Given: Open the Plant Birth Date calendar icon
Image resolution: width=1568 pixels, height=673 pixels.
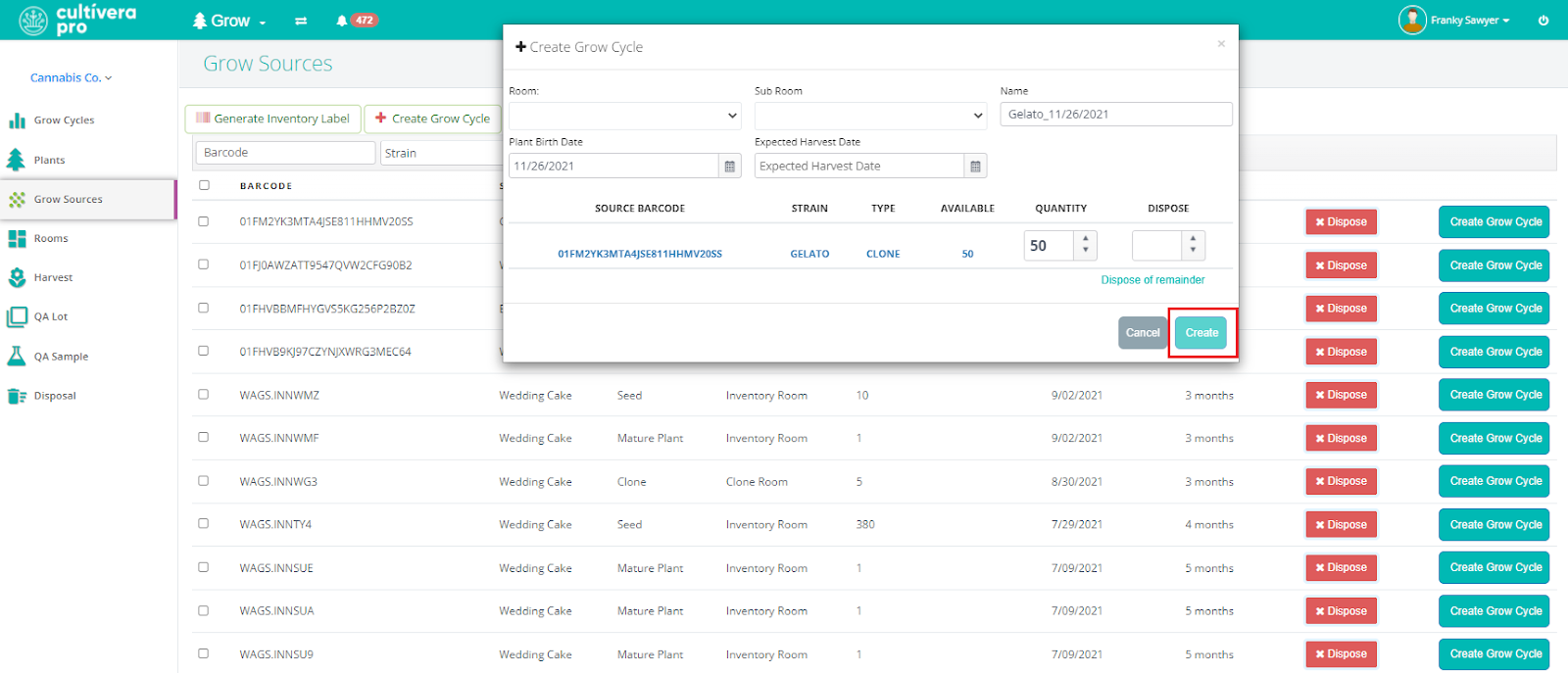Looking at the screenshot, I should pyautogui.click(x=730, y=167).
